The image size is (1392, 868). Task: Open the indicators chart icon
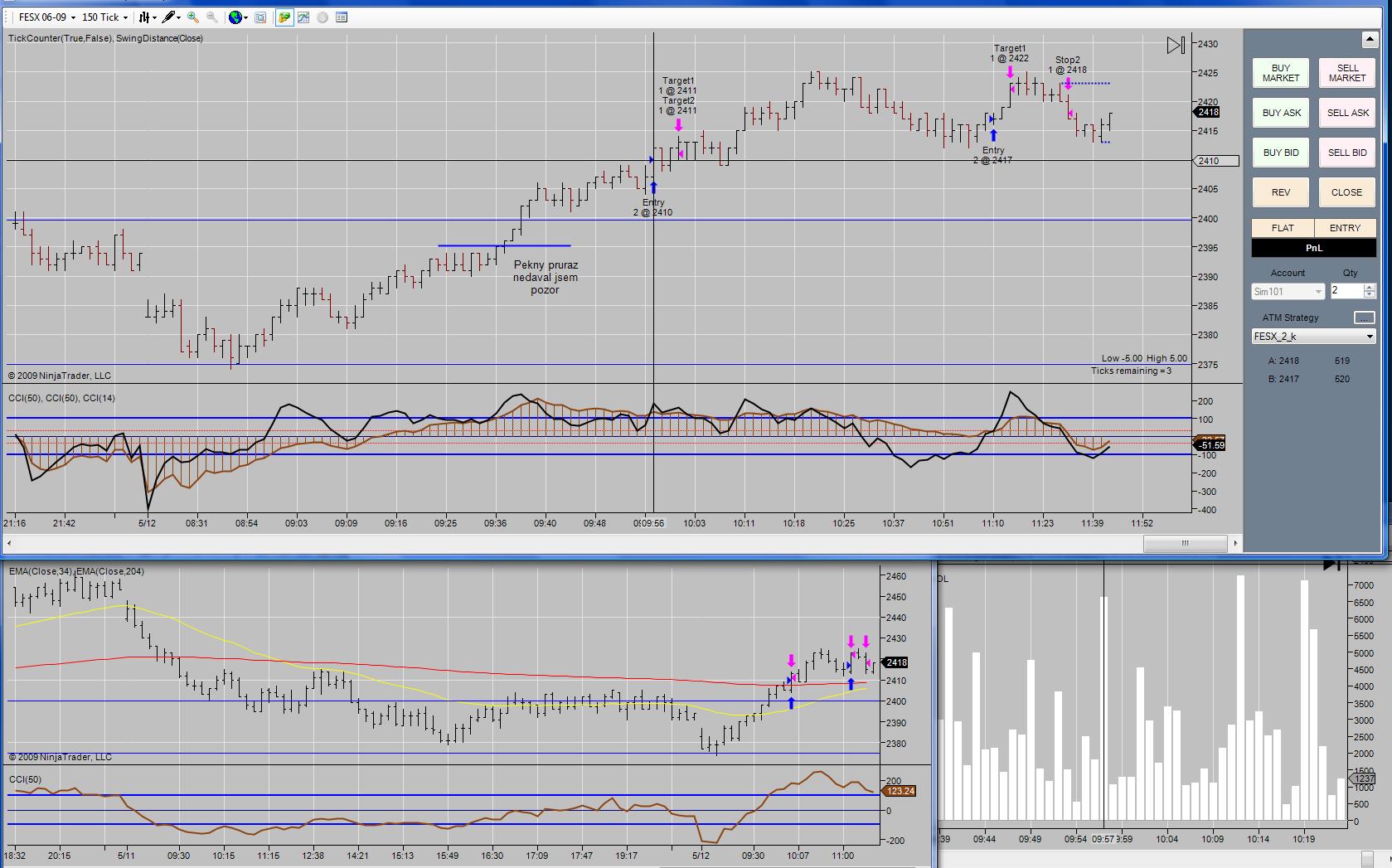(303, 17)
